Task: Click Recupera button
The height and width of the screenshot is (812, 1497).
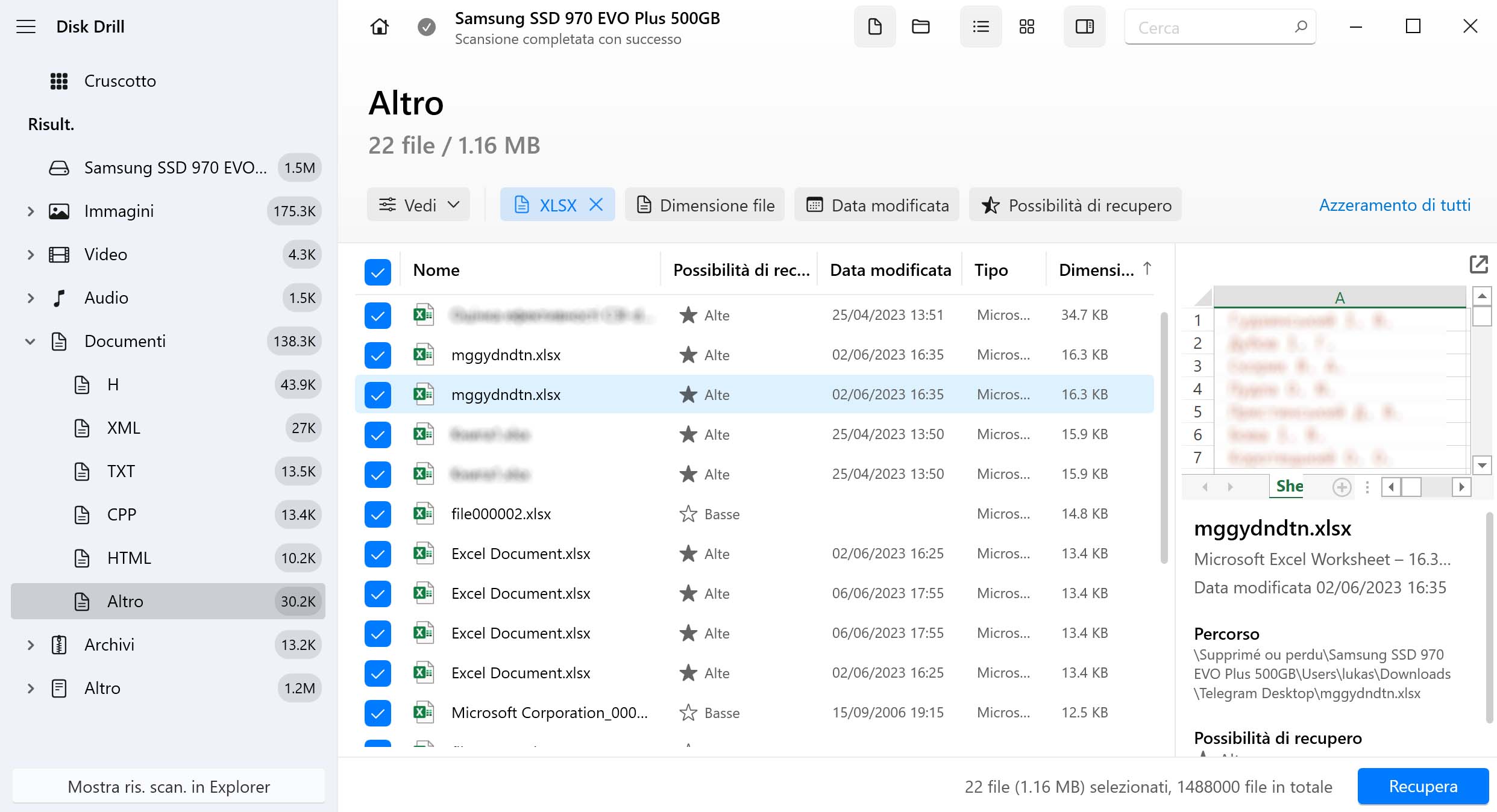Action: [1423, 786]
